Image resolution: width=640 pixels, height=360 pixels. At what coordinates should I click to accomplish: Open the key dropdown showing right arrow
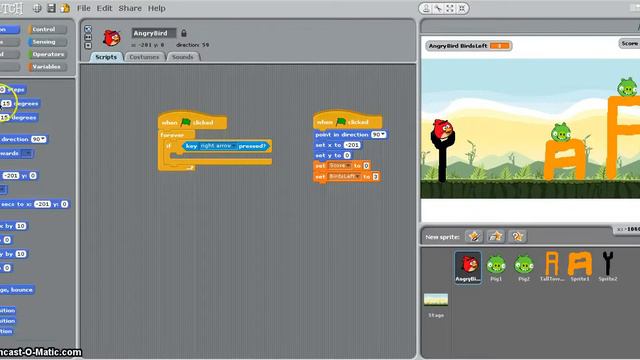pos(218,146)
